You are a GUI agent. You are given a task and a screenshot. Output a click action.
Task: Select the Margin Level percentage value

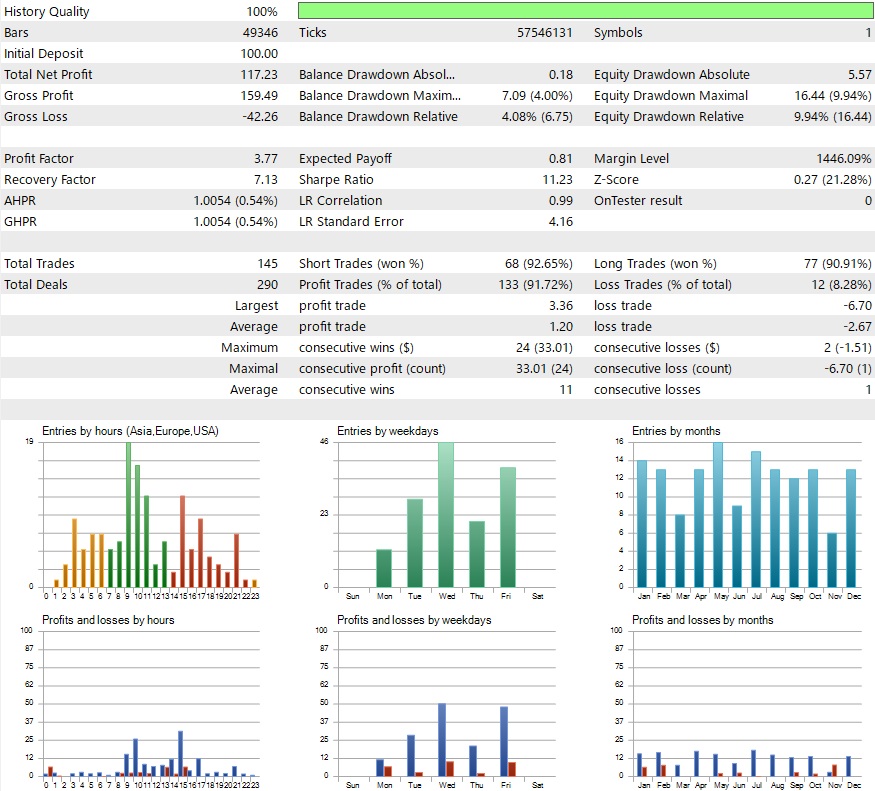pyautogui.click(x=843, y=159)
